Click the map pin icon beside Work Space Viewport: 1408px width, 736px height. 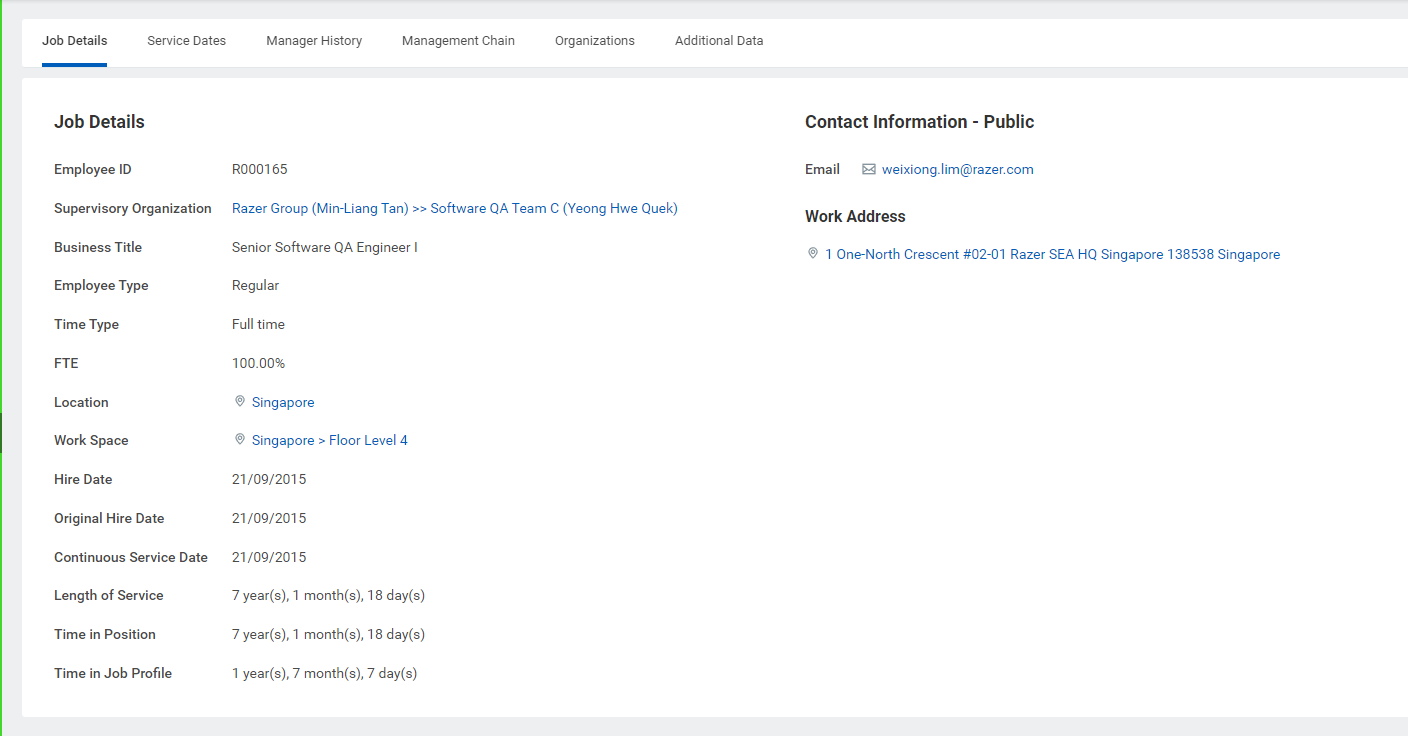(240, 439)
